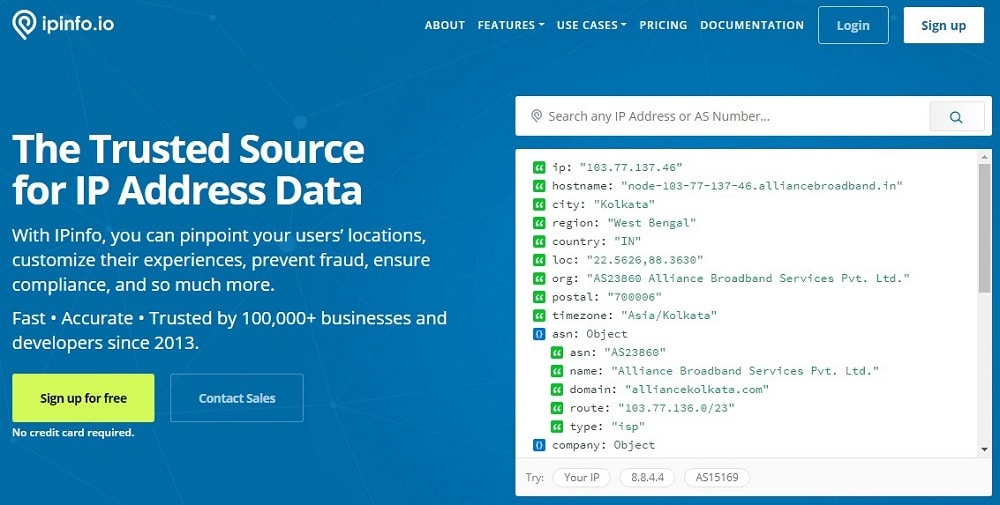Click the hostname value alliancebroadband.in
This screenshot has width=1000, height=505.
pyautogui.click(x=762, y=186)
